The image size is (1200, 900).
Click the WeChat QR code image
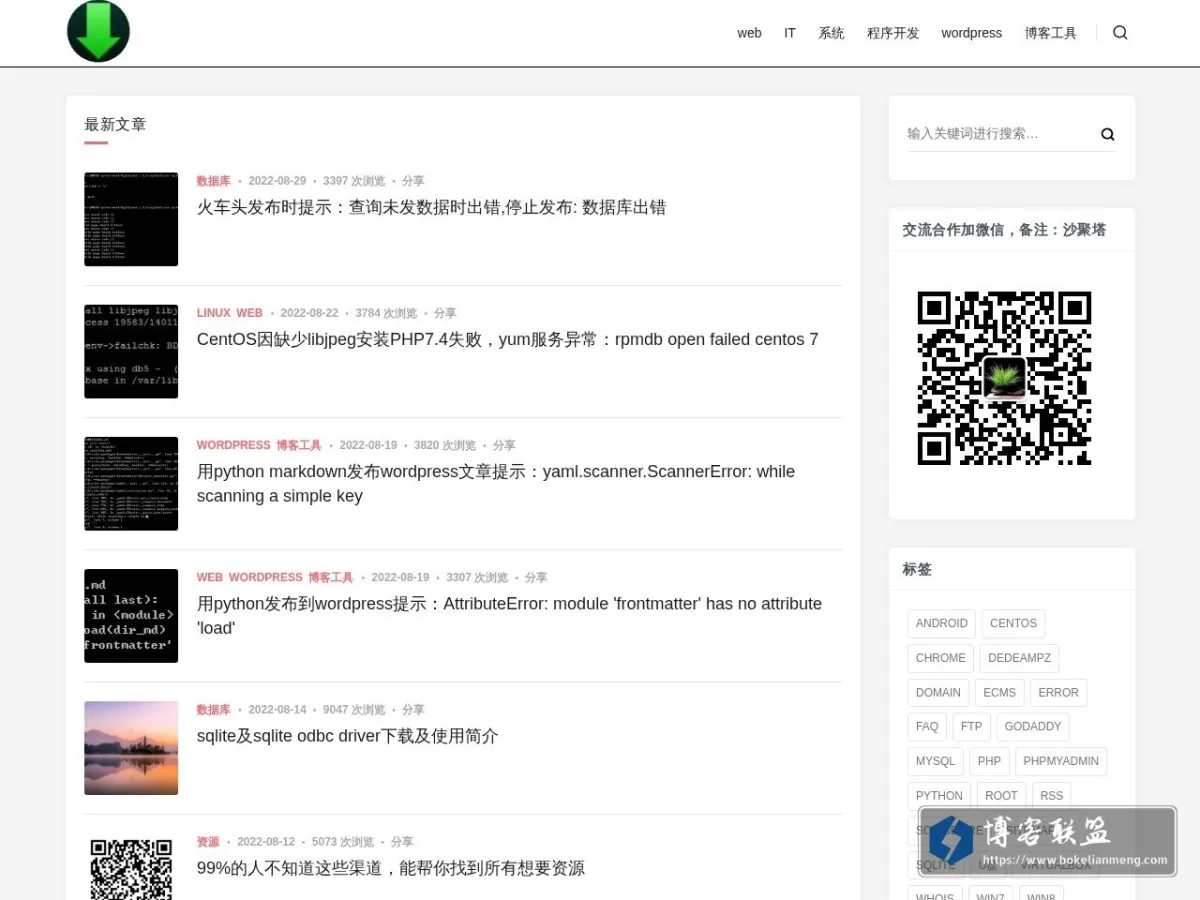tap(1004, 378)
